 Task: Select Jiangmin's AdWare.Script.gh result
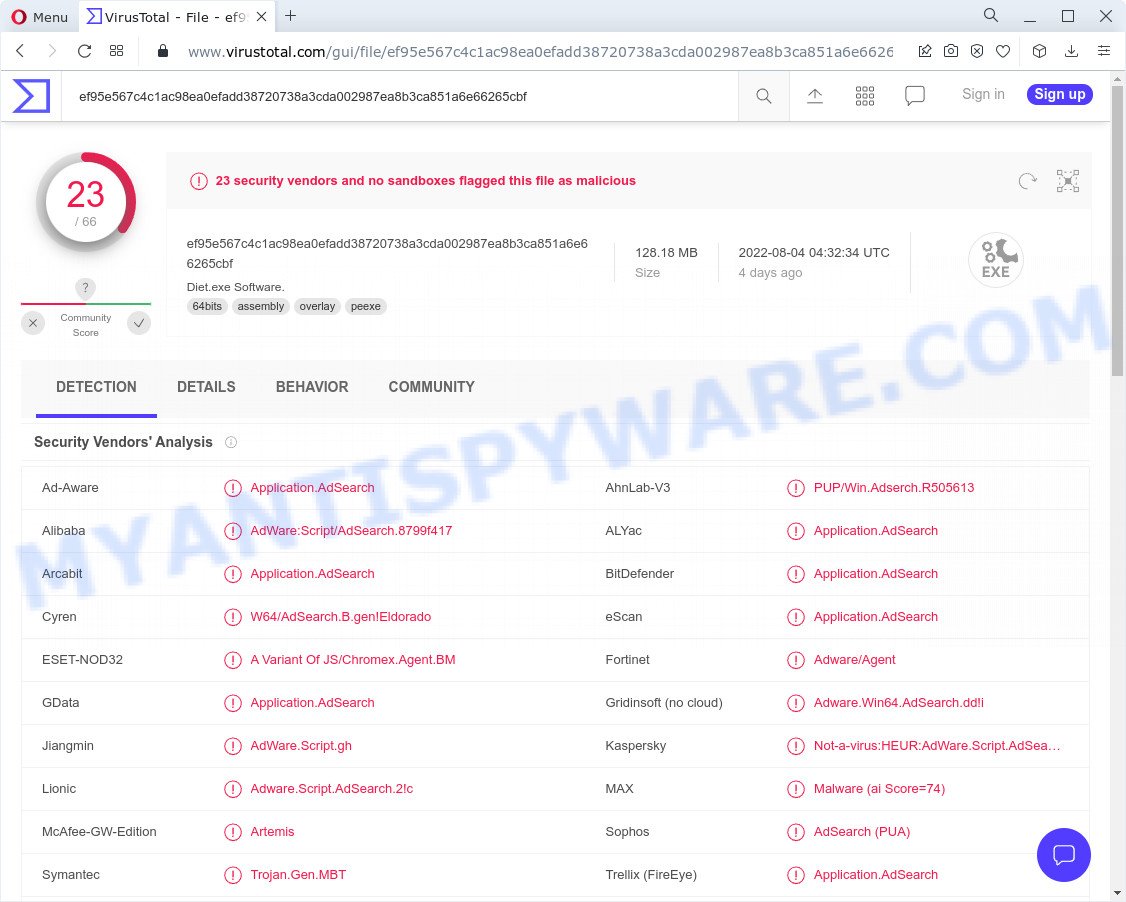[301, 745]
